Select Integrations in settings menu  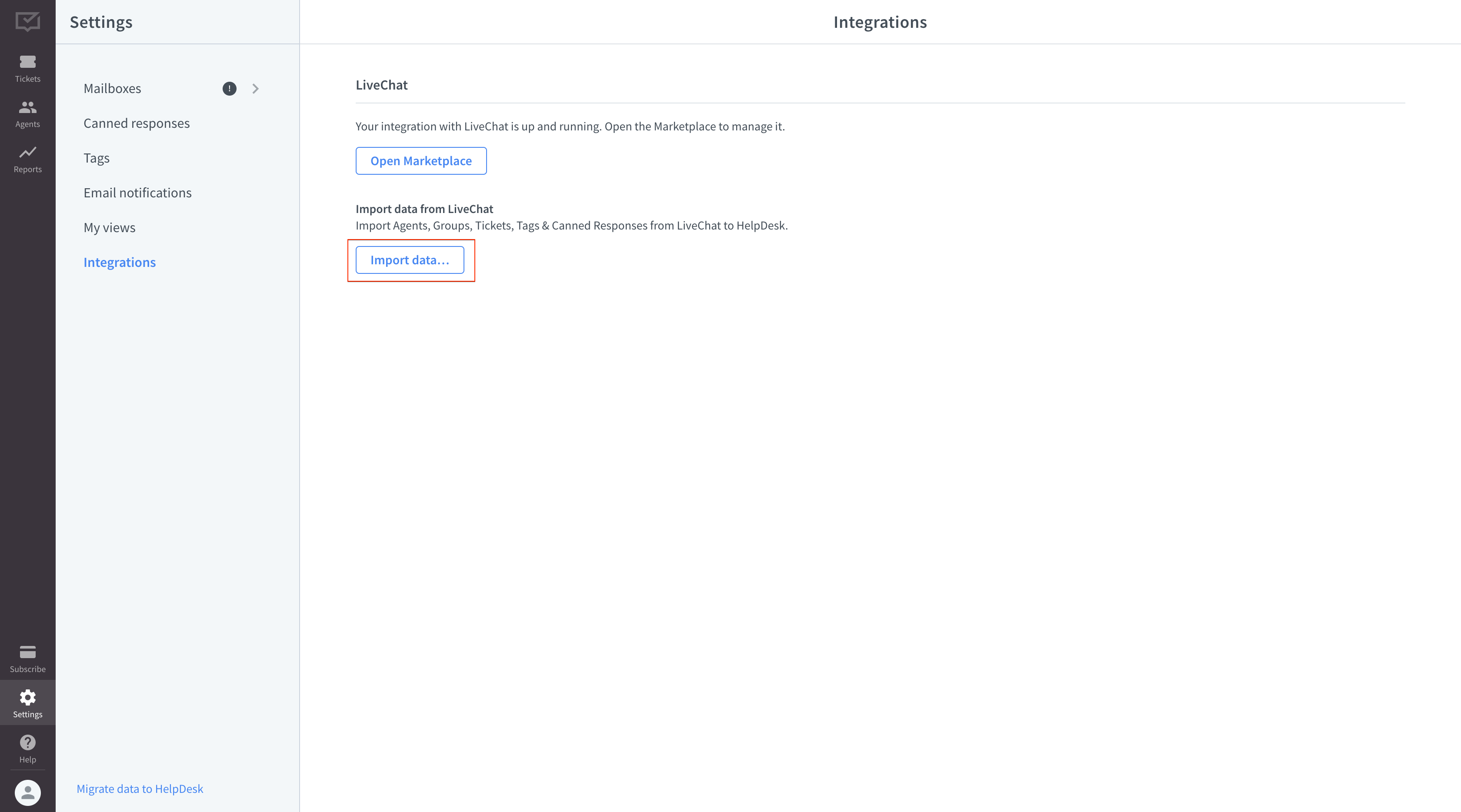click(x=120, y=262)
